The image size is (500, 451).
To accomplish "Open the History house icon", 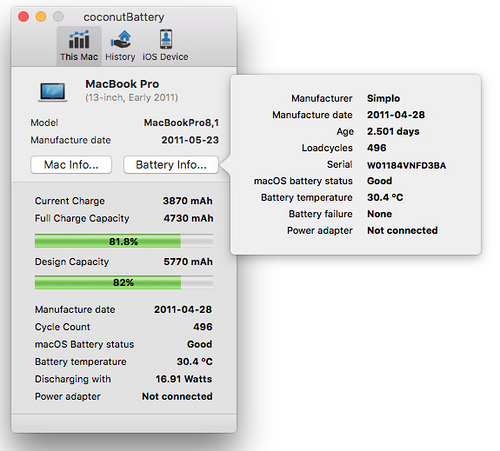I will (x=121, y=40).
